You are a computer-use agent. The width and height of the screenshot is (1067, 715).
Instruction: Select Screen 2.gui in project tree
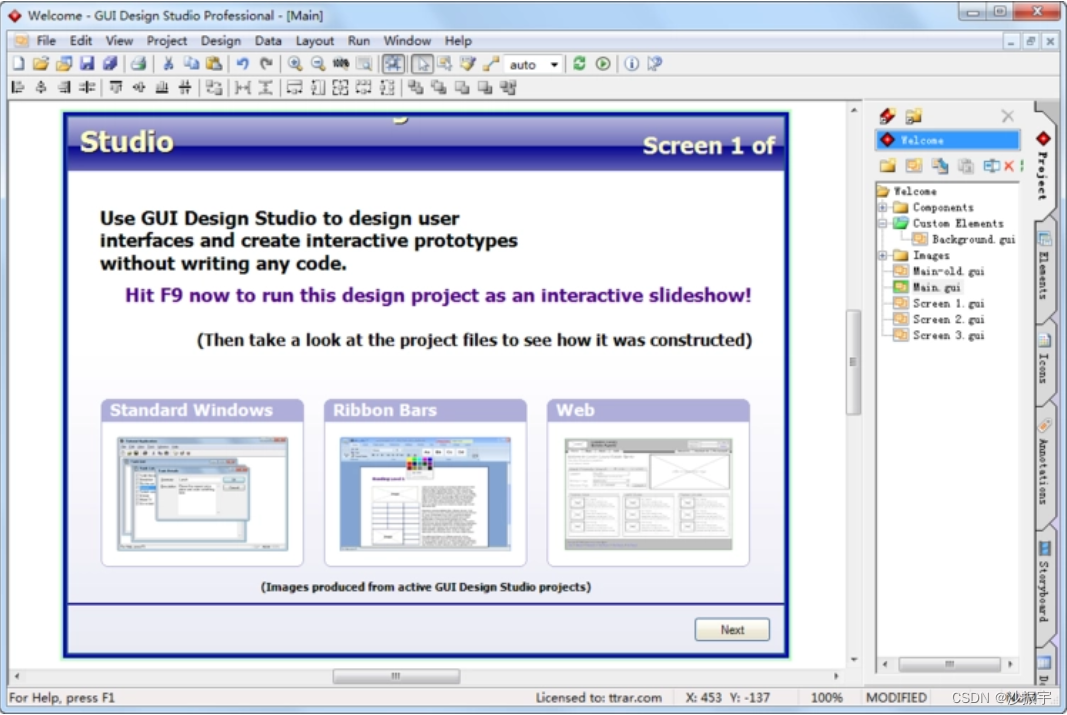click(948, 320)
